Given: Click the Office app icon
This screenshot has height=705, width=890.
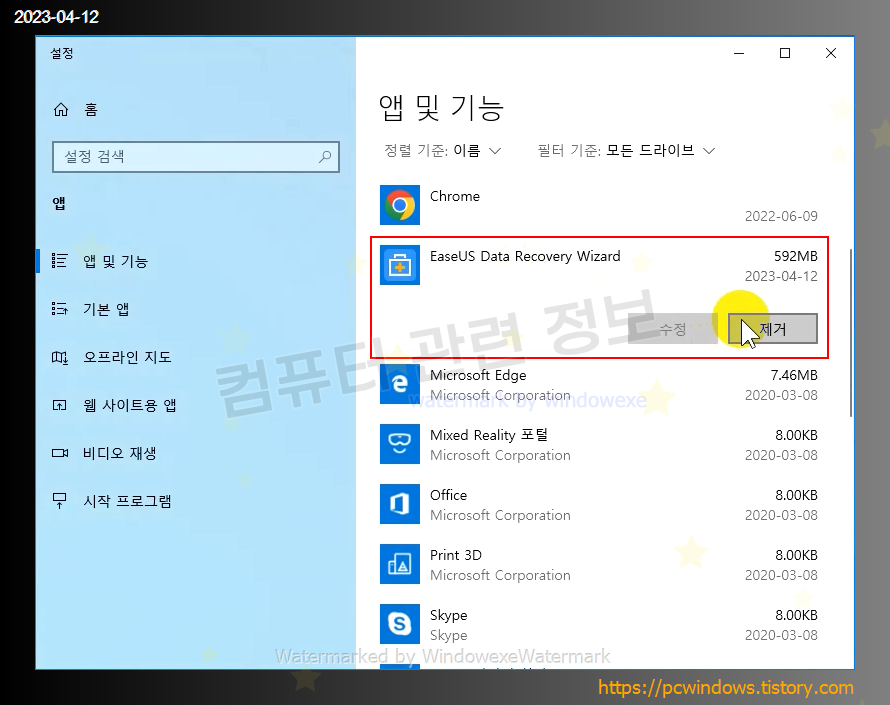Looking at the screenshot, I should click(x=400, y=504).
